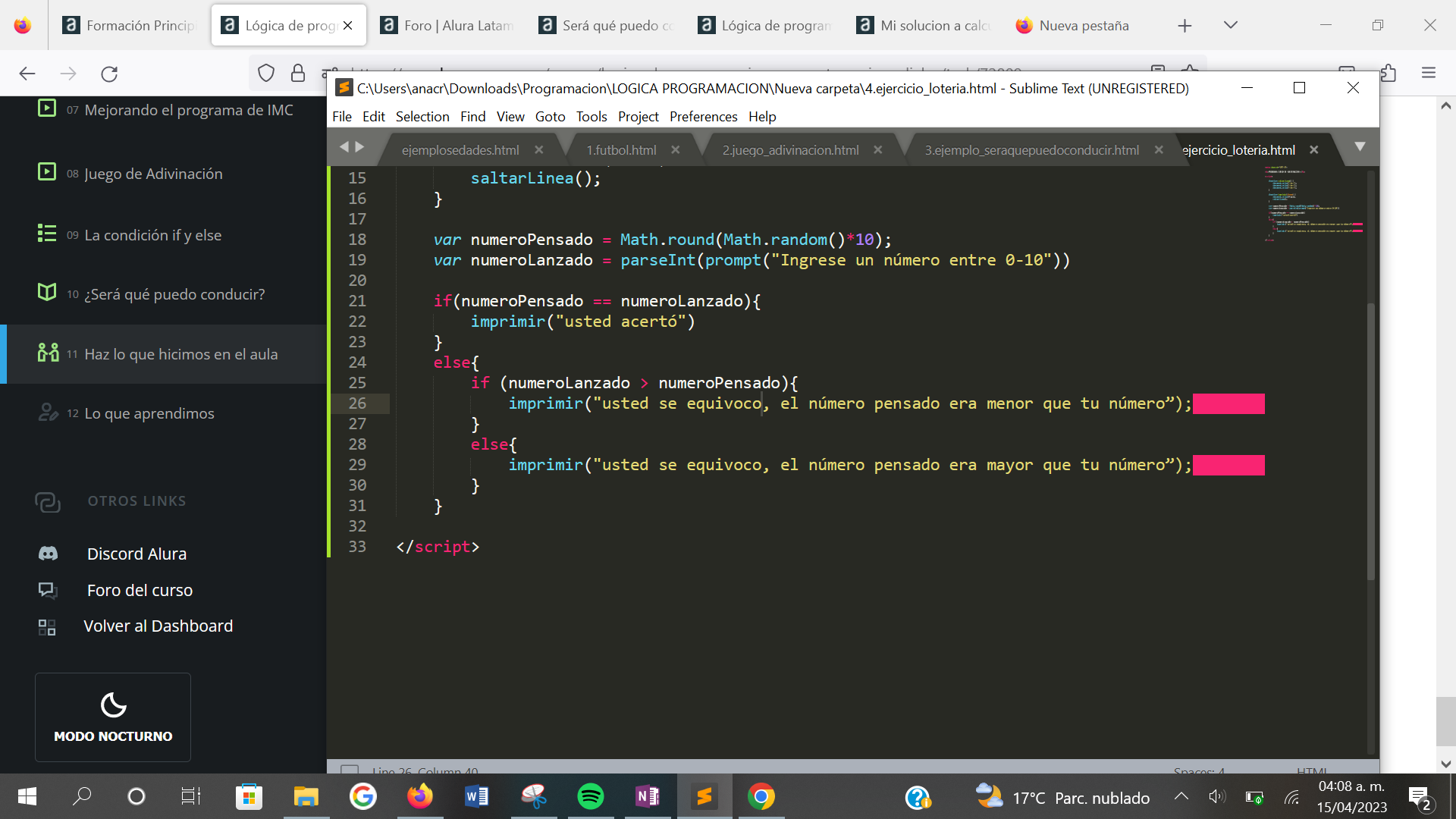Click the Find menu in Sublime Text
The width and height of the screenshot is (1456, 819).
coord(471,116)
